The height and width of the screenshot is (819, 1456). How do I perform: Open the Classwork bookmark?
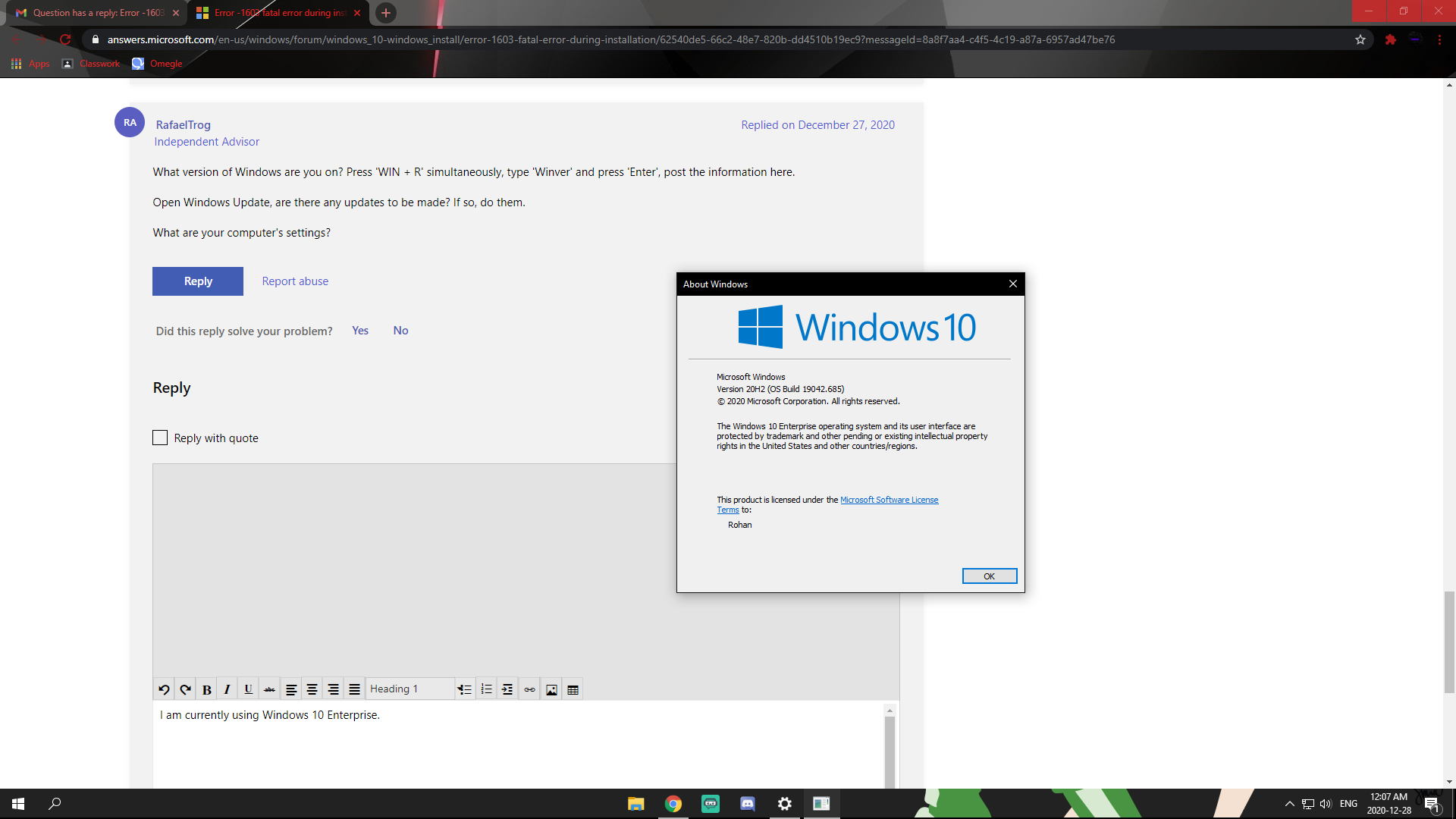pyautogui.click(x=99, y=64)
